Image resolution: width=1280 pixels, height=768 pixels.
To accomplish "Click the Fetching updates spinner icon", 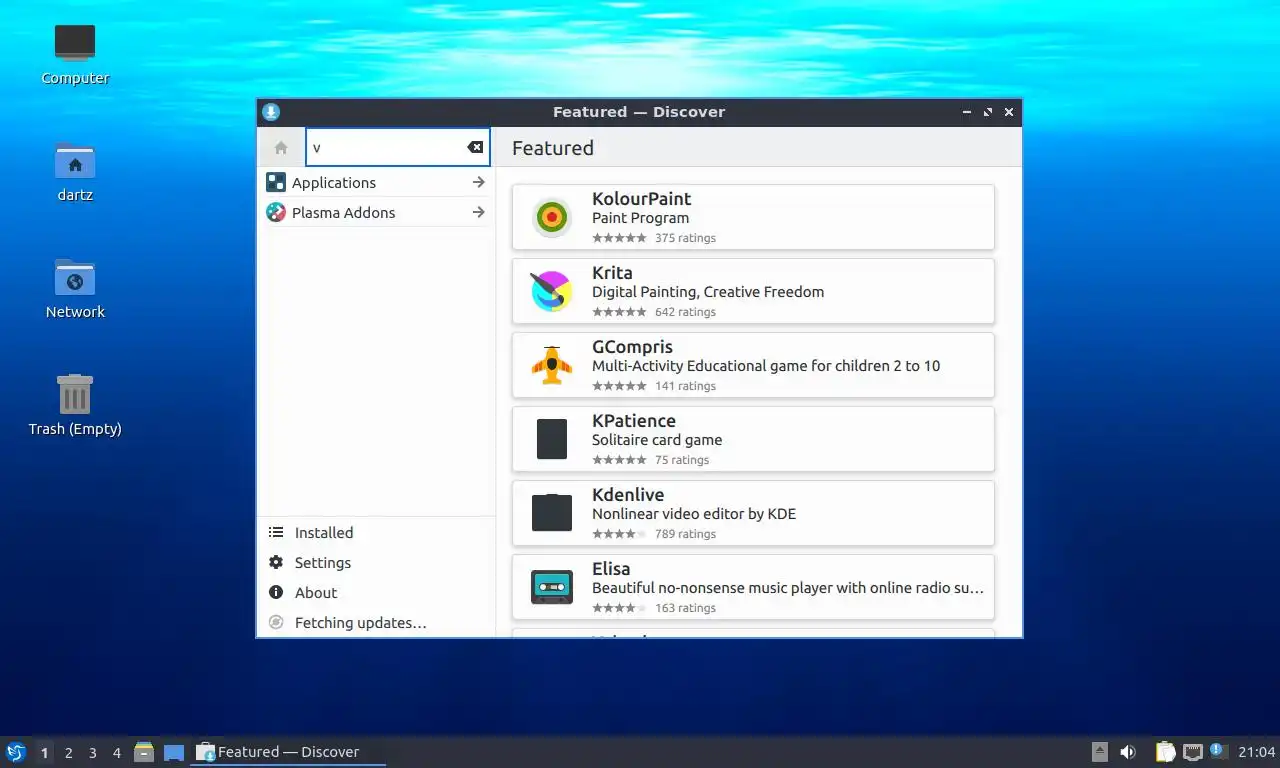I will pyautogui.click(x=276, y=622).
